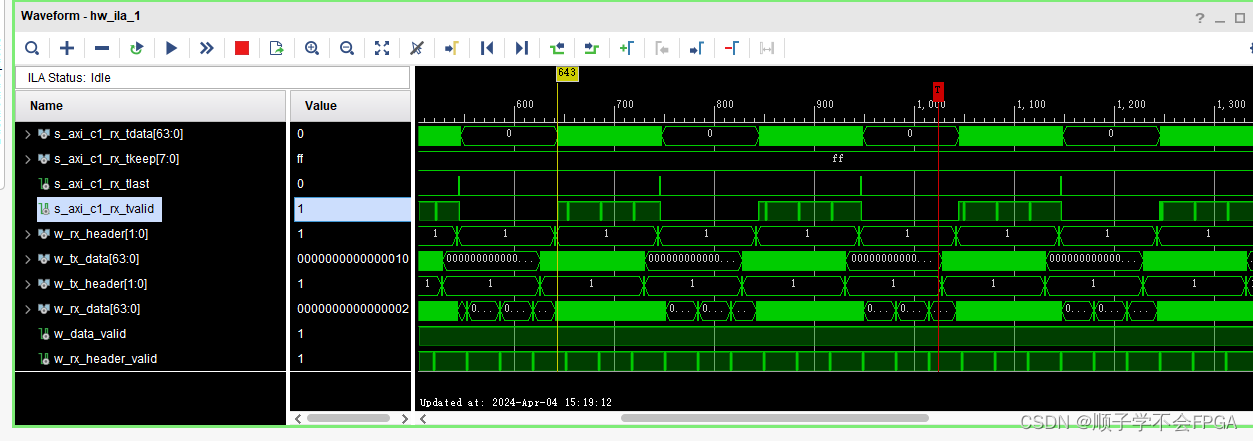The image size is (1253, 441).
Task: Expand s_axi_c1_rx_tkeep[7:0] bus
Action: (28, 158)
